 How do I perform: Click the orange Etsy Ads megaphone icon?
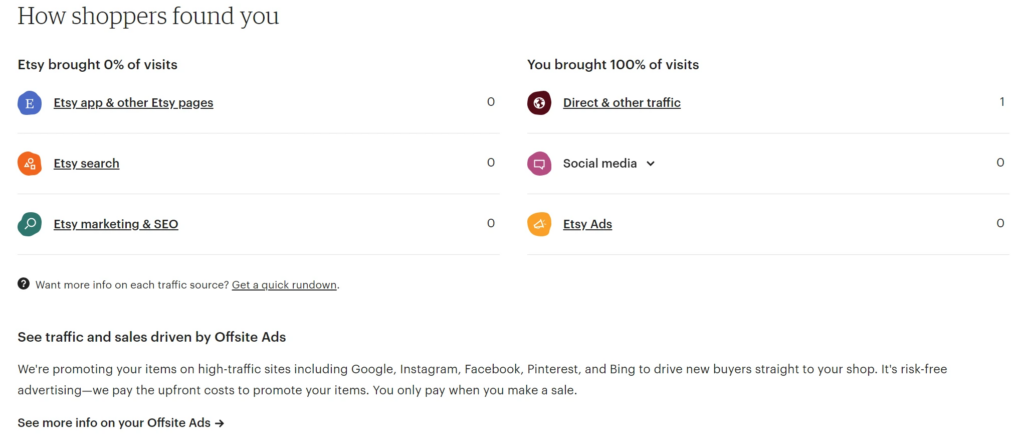pos(539,224)
